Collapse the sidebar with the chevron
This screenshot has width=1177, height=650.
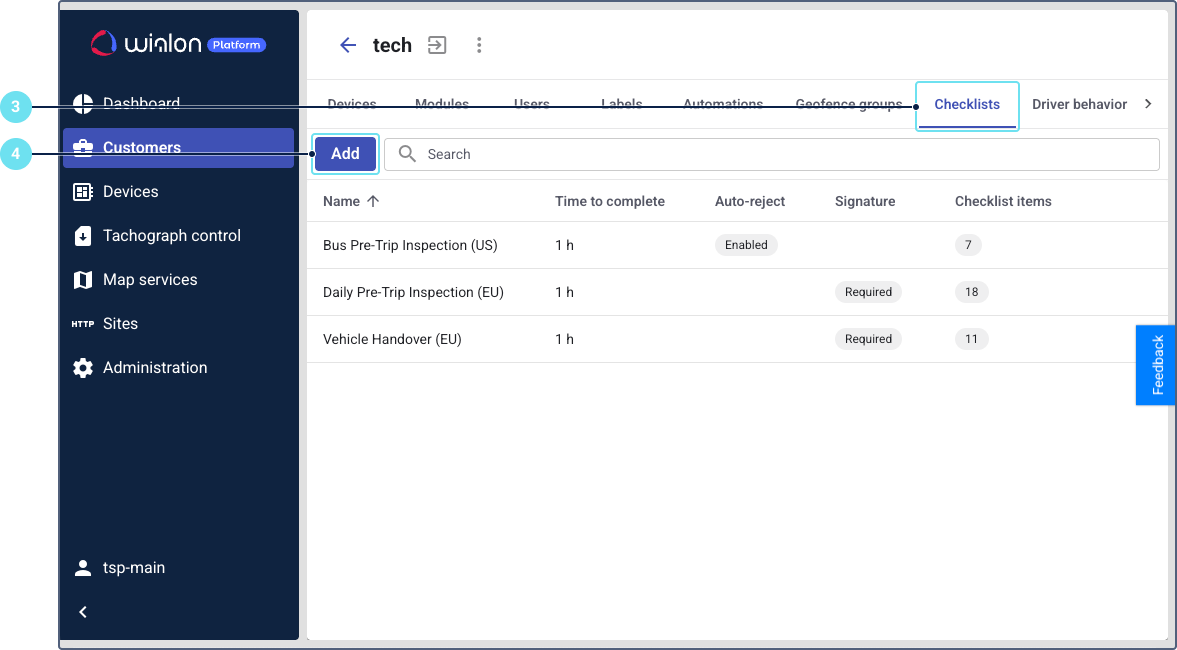click(83, 612)
